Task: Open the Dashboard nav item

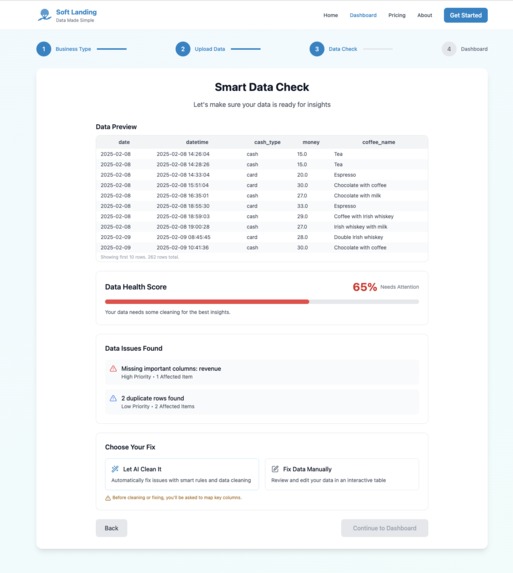Action: [x=363, y=15]
